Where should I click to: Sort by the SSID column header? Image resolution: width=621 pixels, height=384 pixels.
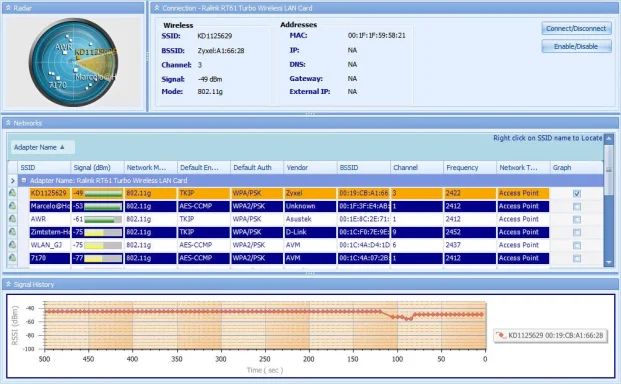tap(44, 167)
